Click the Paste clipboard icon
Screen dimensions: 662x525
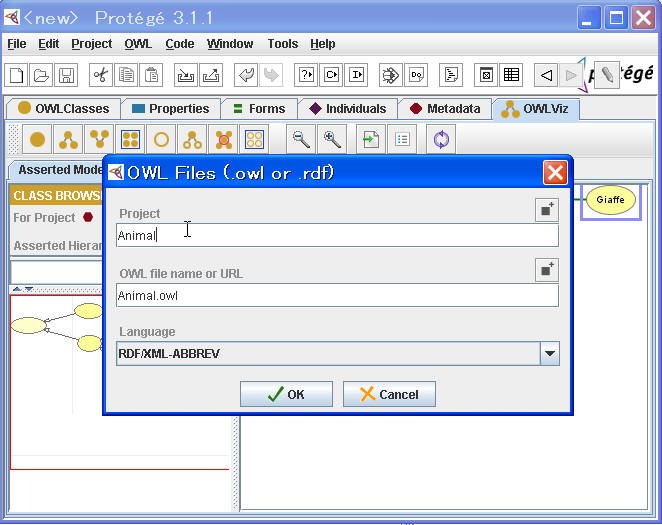coord(151,75)
